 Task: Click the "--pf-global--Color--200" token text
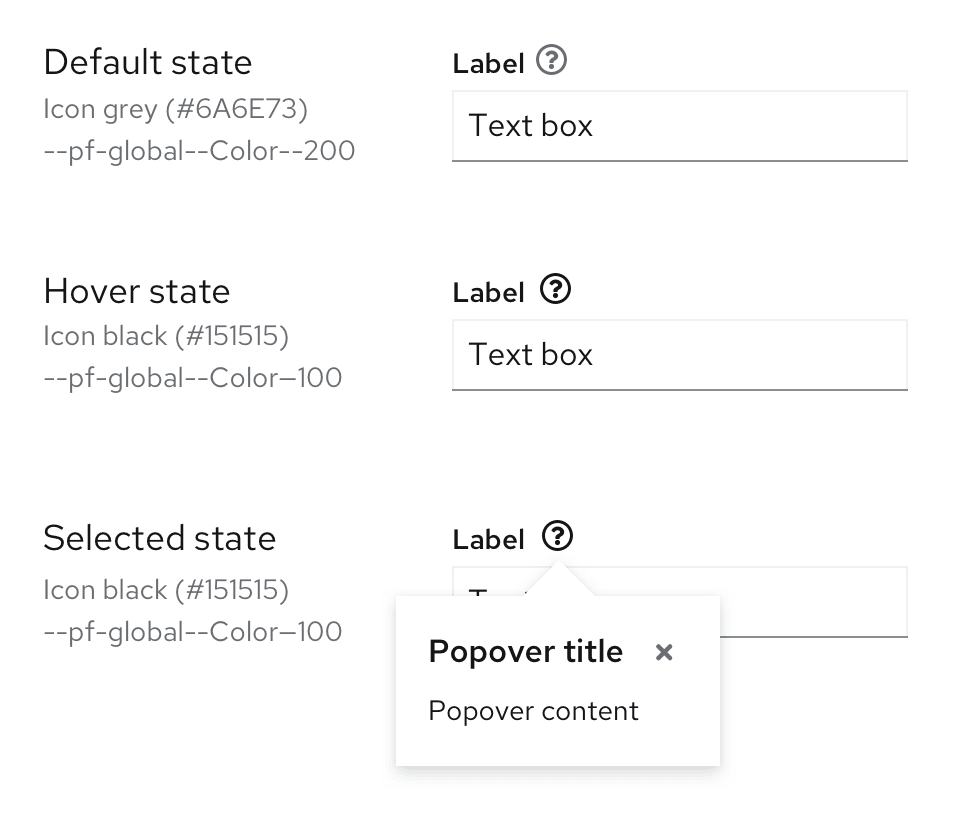click(199, 151)
